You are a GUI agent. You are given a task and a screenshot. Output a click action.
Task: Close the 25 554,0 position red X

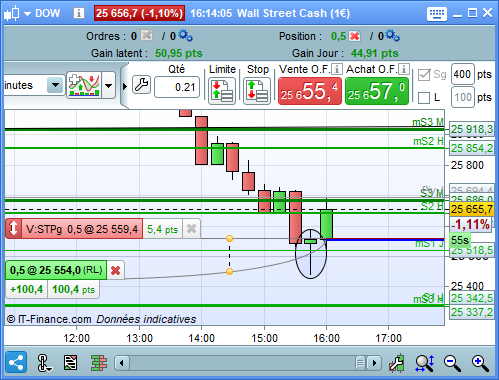tap(115, 270)
